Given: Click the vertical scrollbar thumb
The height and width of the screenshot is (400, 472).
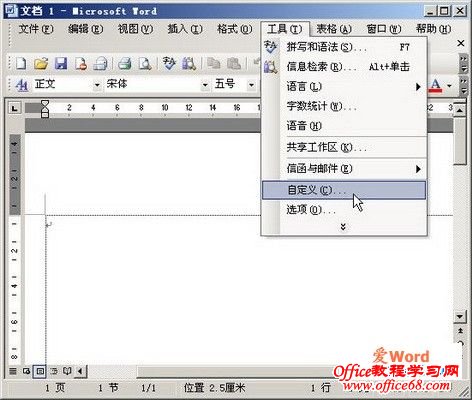Looking at the screenshot, I should [x=460, y=141].
